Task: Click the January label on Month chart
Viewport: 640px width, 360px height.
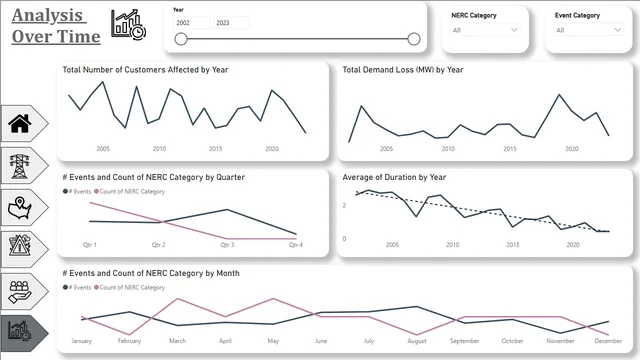Action: (x=82, y=341)
